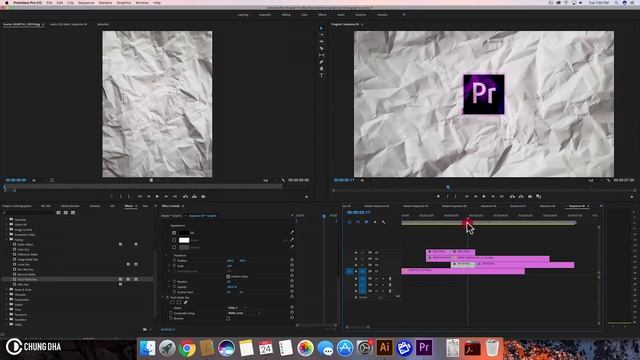
Task: Open the Markers menu in menu bar
Action: click(x=105, y=2)
